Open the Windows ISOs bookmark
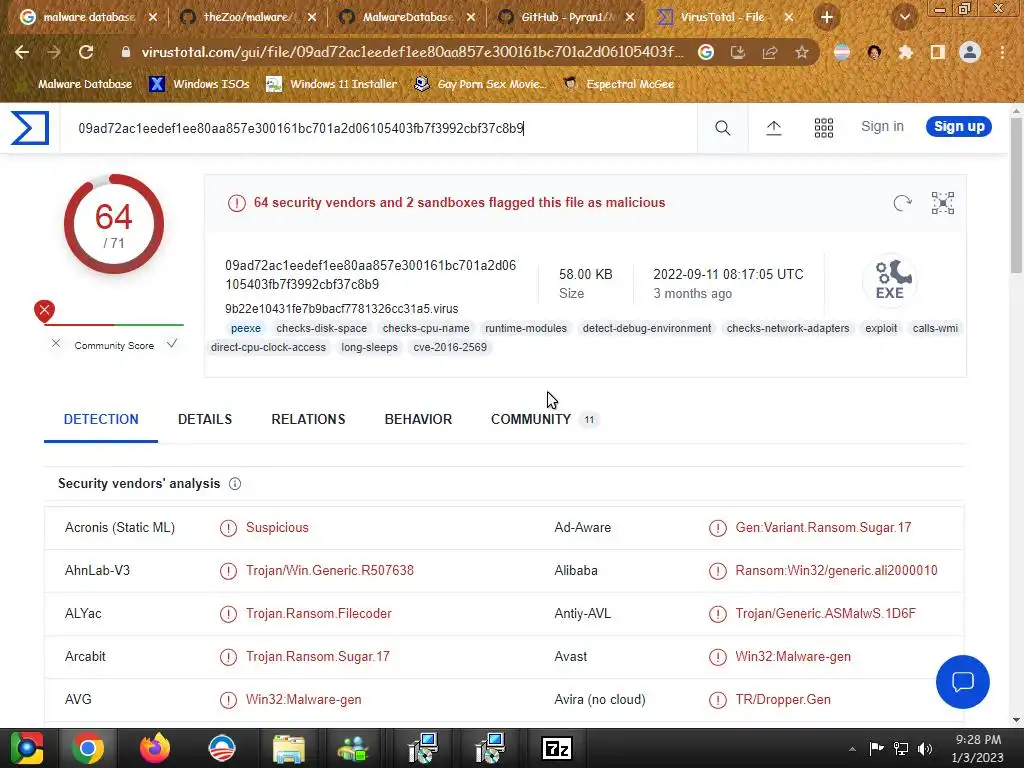 click(x=199, y=84)
